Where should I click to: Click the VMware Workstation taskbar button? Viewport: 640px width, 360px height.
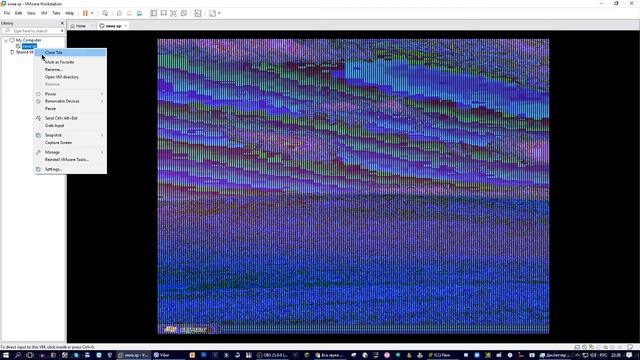133,356
